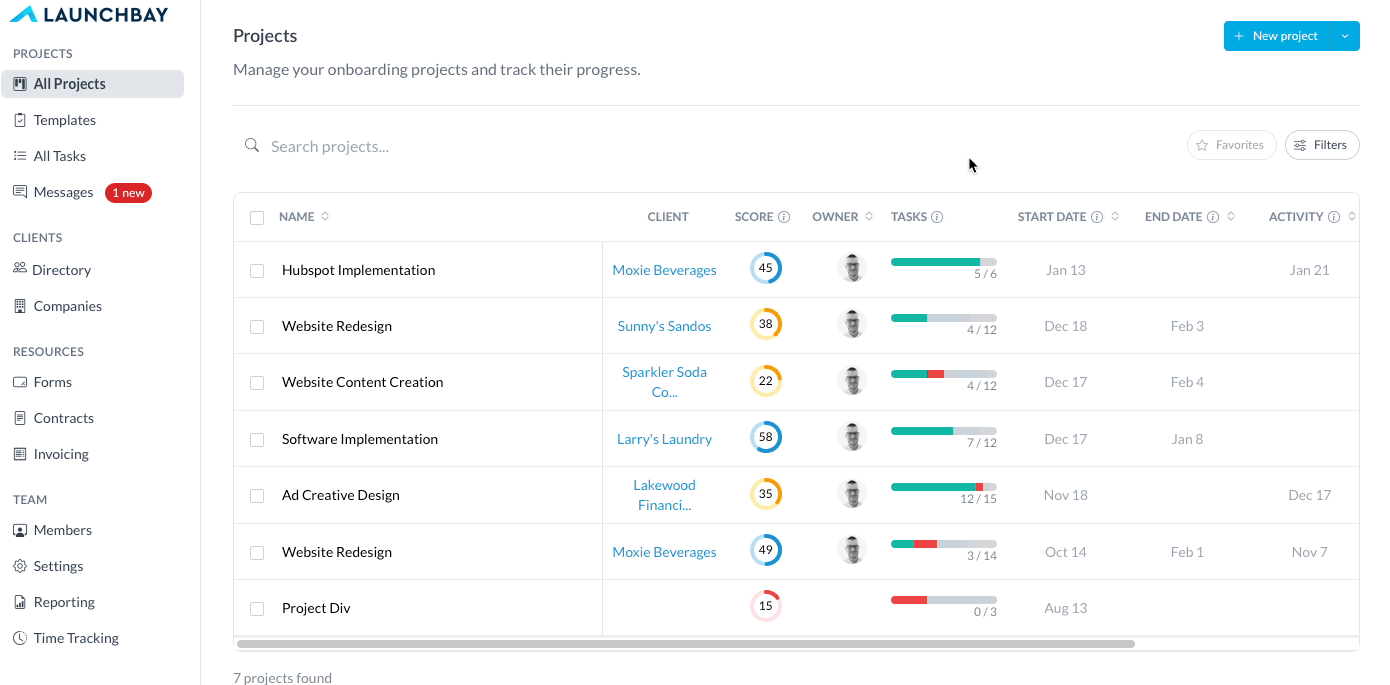
Task: Open the Lakewood Financi... client link
Action: coord(664,495)
